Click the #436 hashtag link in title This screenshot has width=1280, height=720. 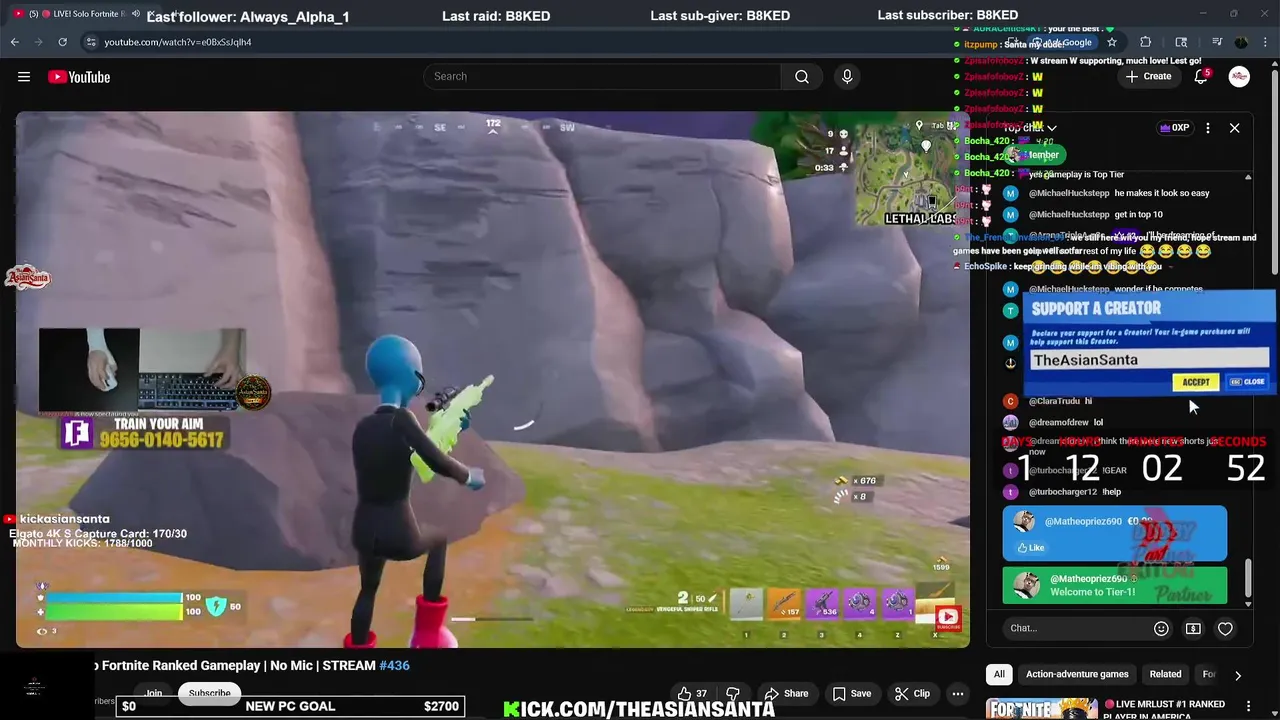(394, 665)
